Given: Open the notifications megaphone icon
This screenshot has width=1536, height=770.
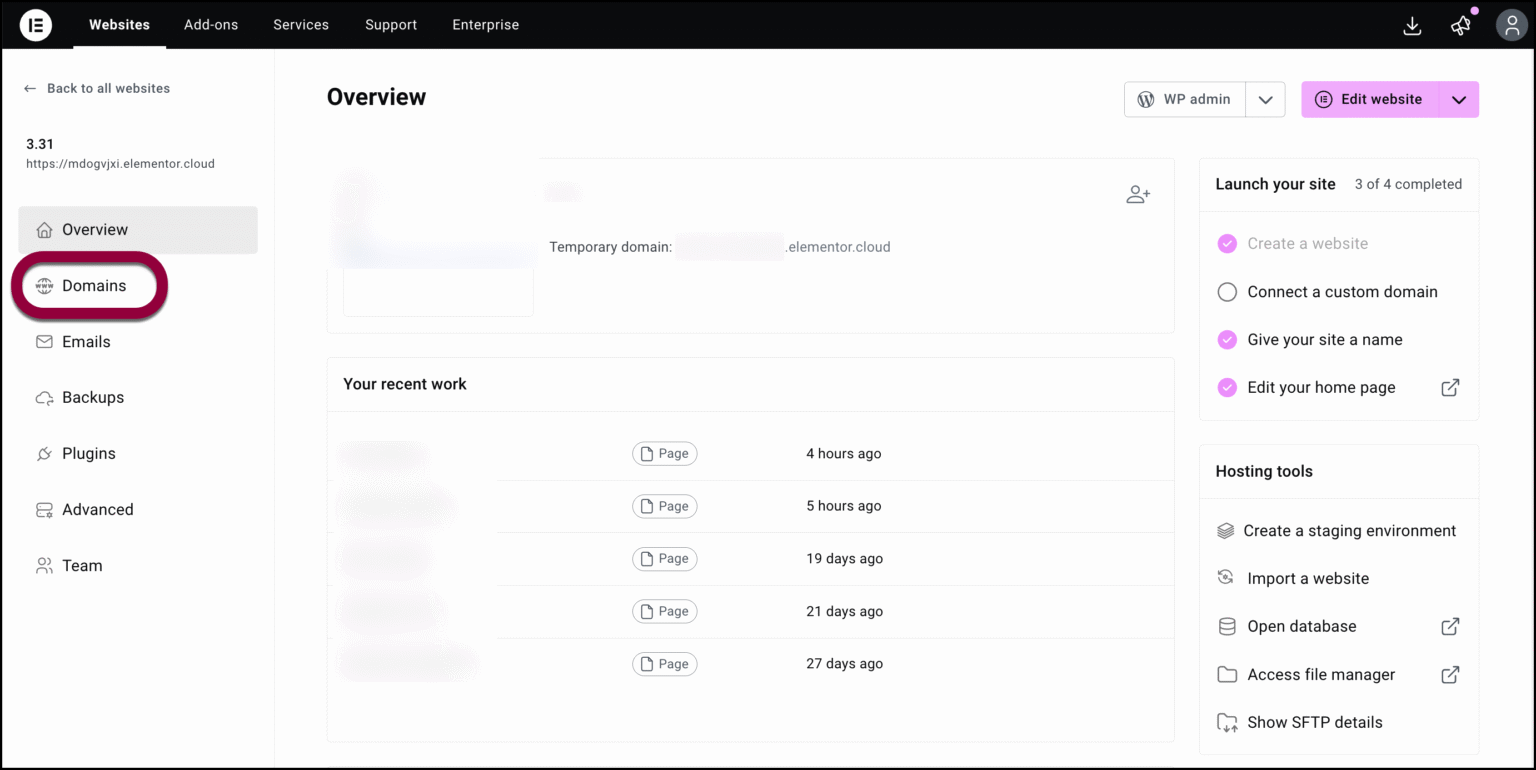Looking at the screenshot, I should (x=1461, y=26).
